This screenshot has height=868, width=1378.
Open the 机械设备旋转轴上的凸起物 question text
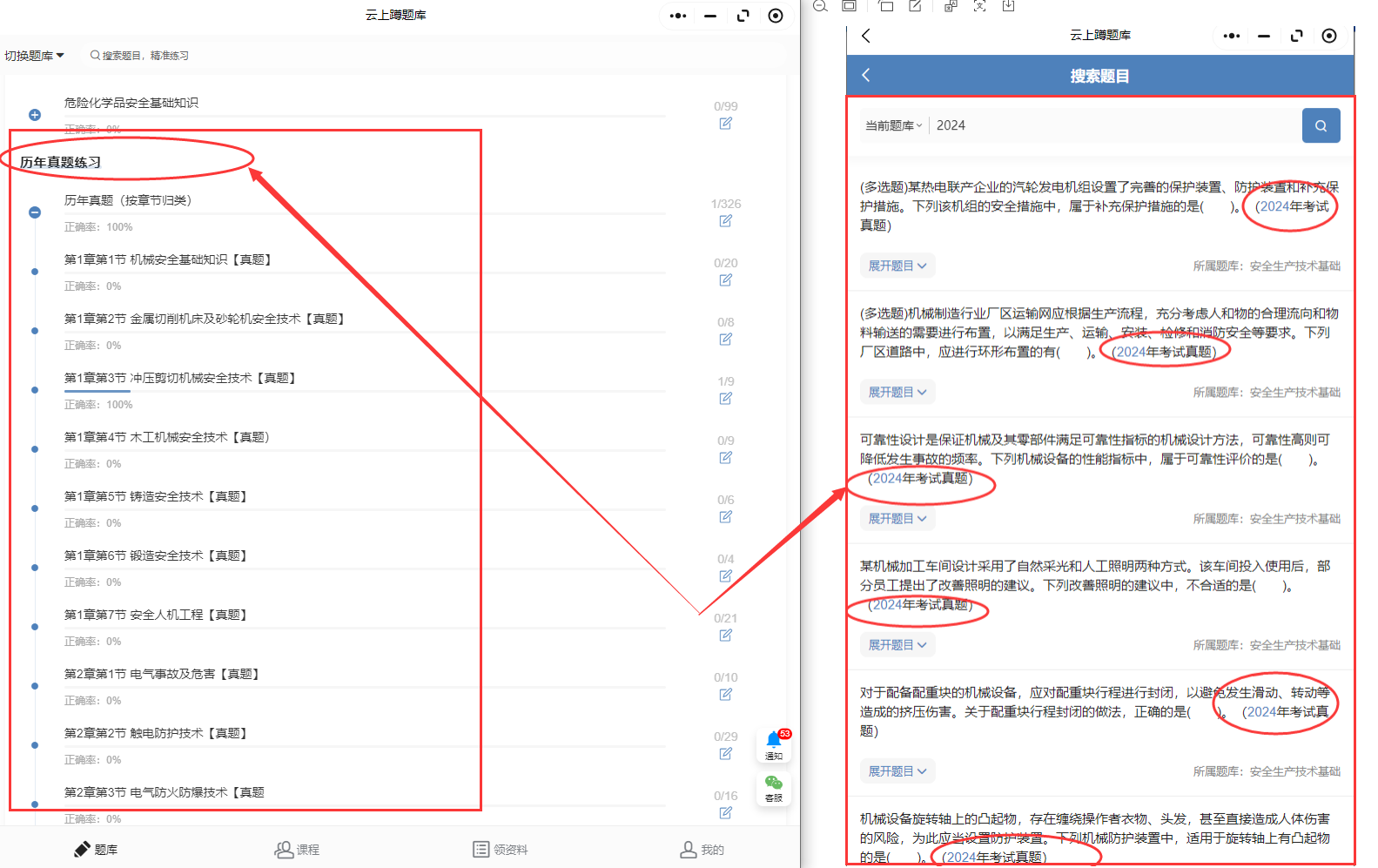click(1095, 838)
